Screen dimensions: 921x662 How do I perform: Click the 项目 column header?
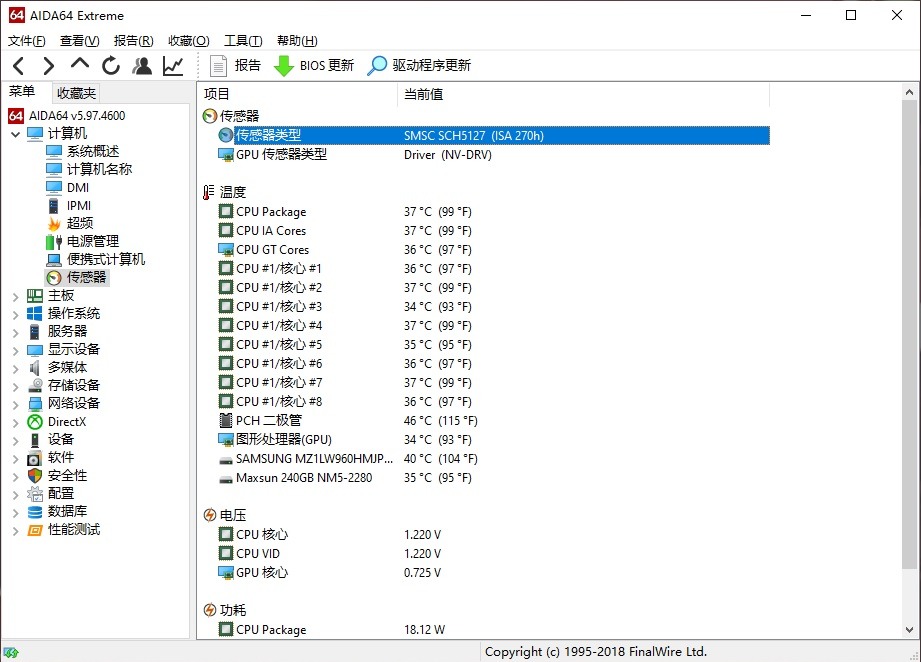coord(300,94)
